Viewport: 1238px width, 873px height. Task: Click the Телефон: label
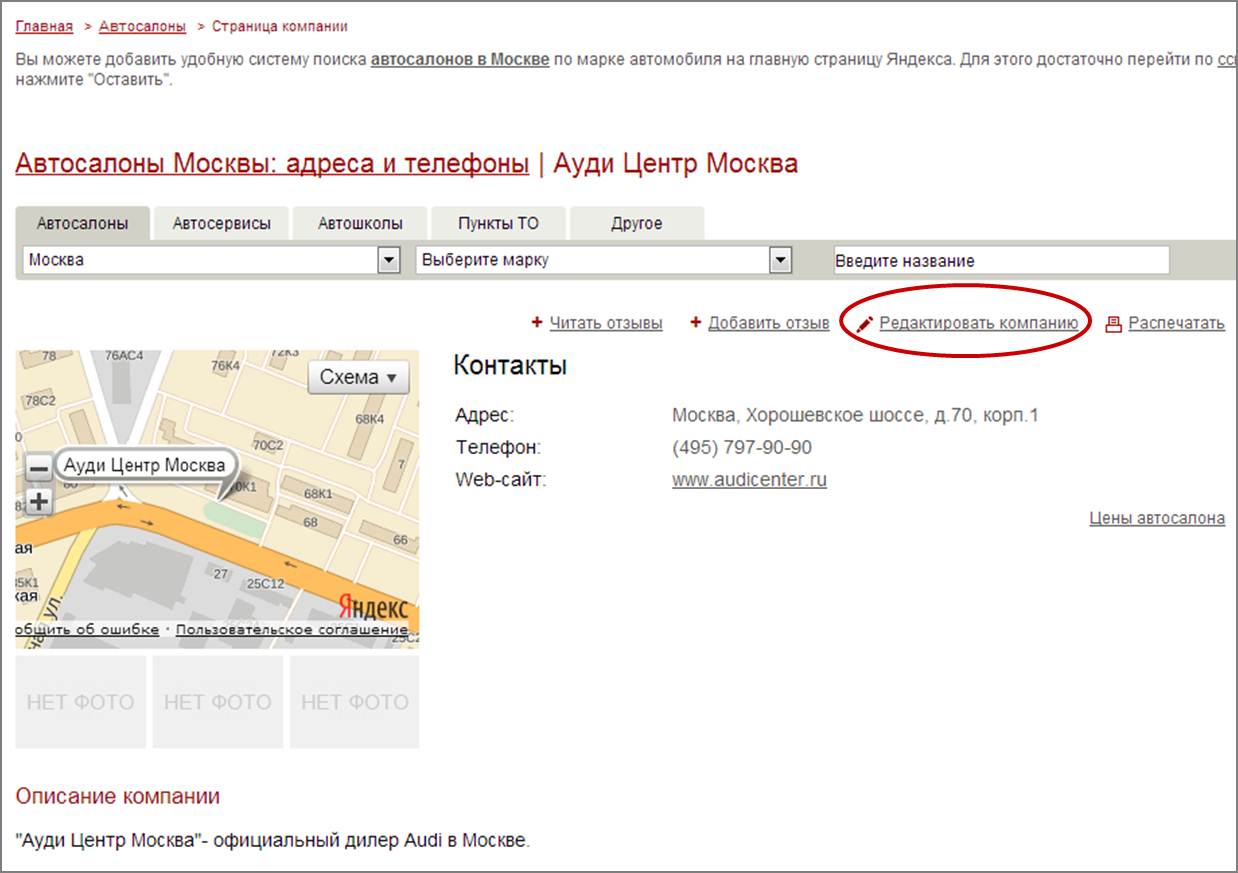pos(498,448)
